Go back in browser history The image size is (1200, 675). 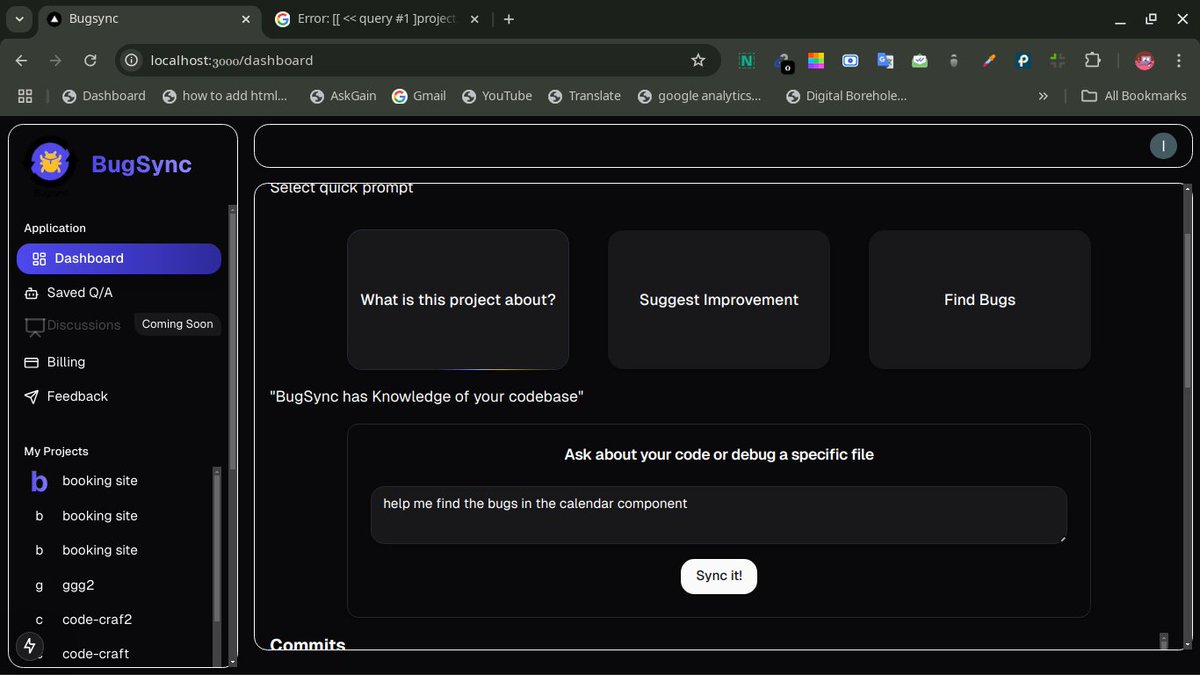click(x=22, y=60)
